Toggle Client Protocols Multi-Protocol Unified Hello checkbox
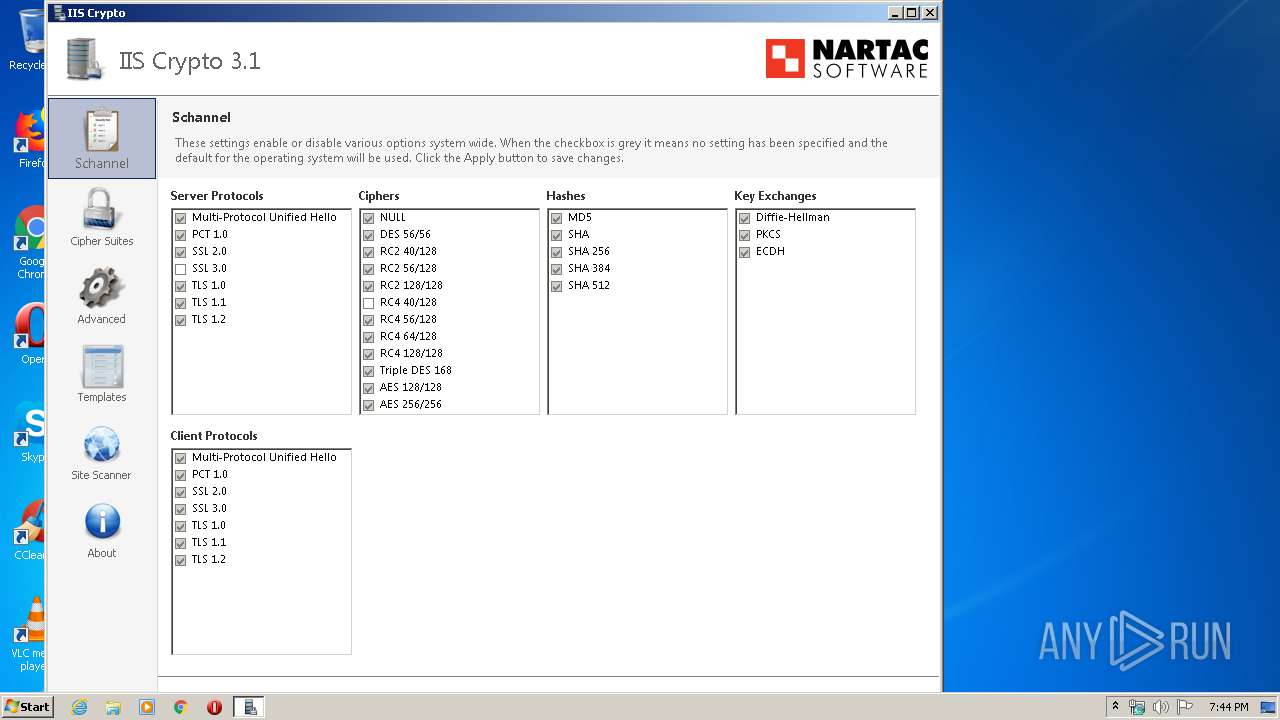 [x=181, y=458]
